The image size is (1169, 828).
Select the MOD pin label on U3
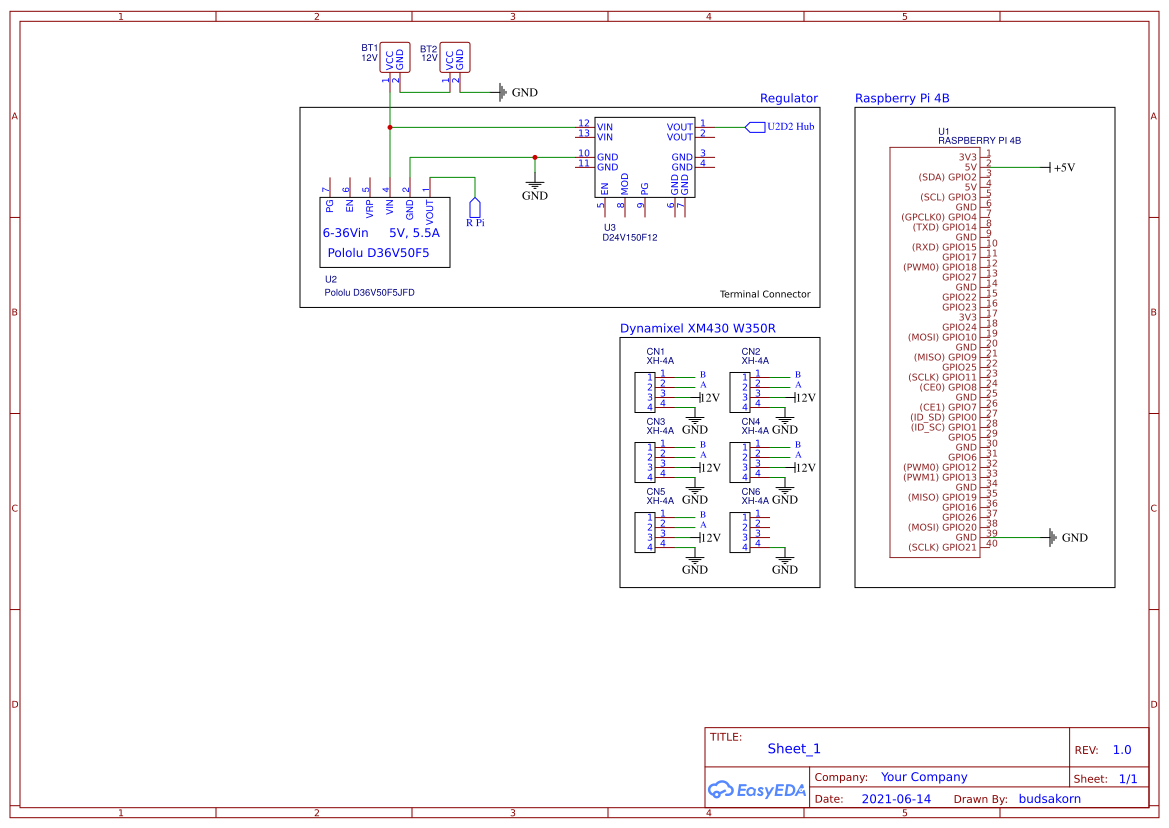click(x=625, y=185)
